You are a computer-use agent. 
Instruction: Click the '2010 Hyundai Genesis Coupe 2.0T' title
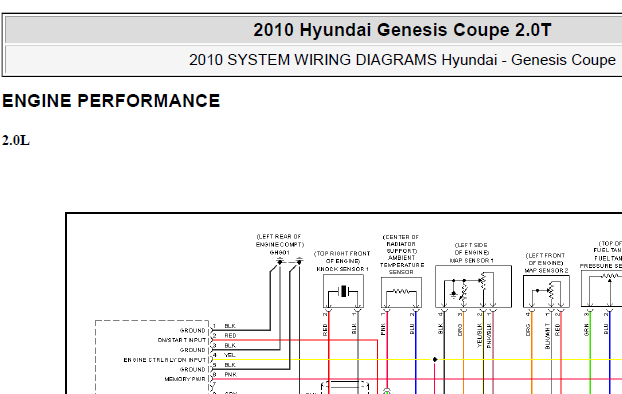[402, 30]
